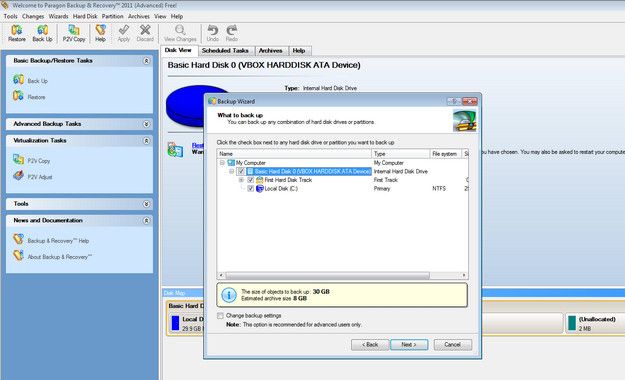Open the Archives menu
The height and width of the screenshot is (380, 625).
tap(139, 16)
